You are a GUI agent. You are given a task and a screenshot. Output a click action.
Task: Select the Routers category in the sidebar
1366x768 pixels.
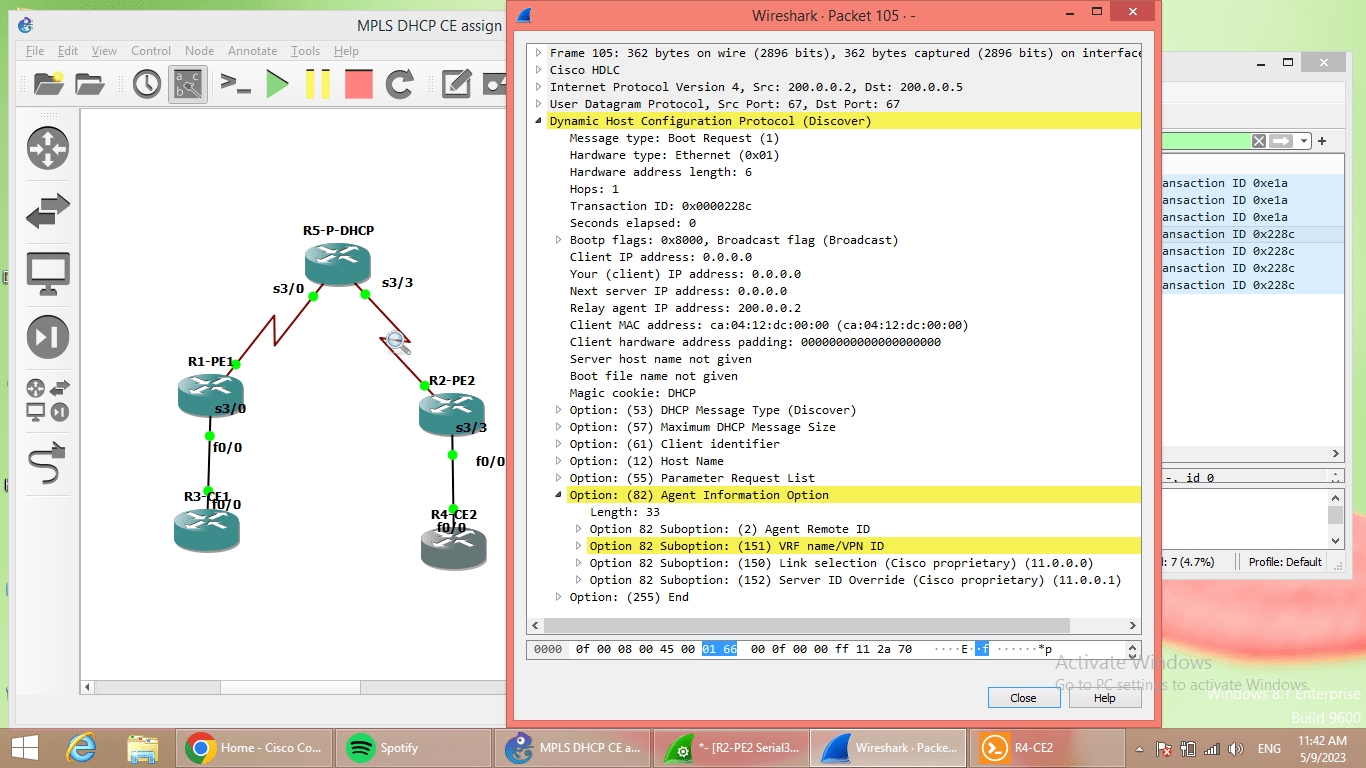click(46, 148)
